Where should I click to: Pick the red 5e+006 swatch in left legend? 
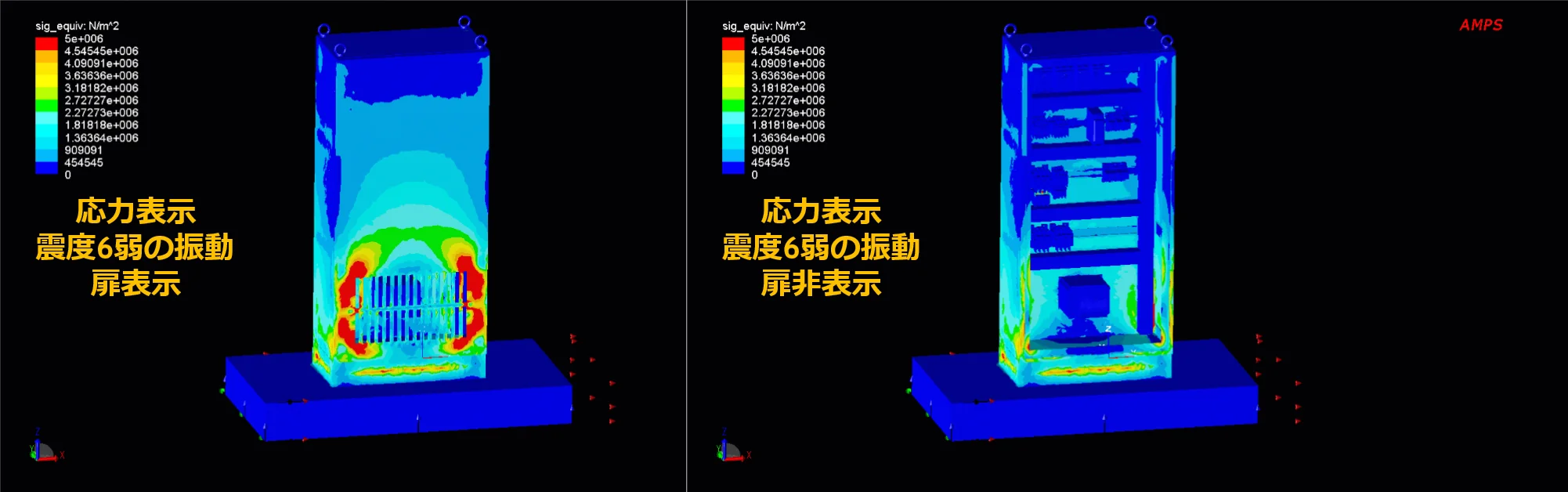[x=46, y=44]
